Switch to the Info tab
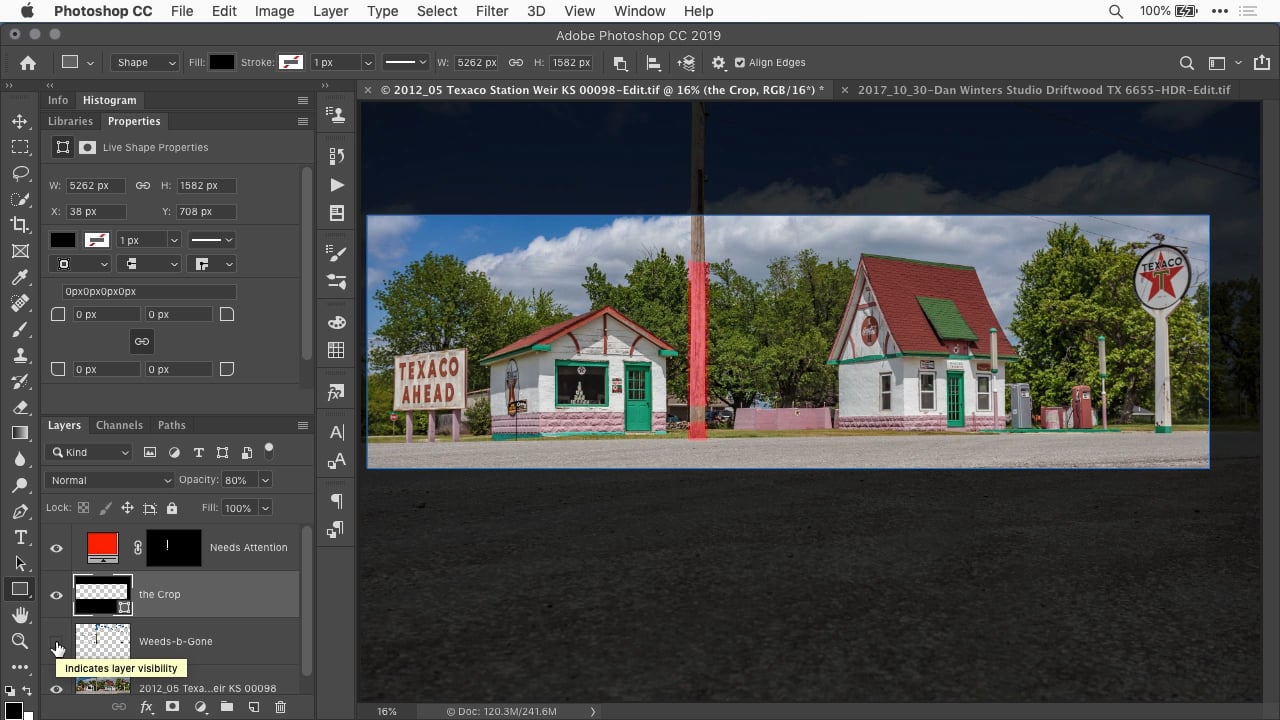This screenshot has width=1280, height=720. coord(58,100)
